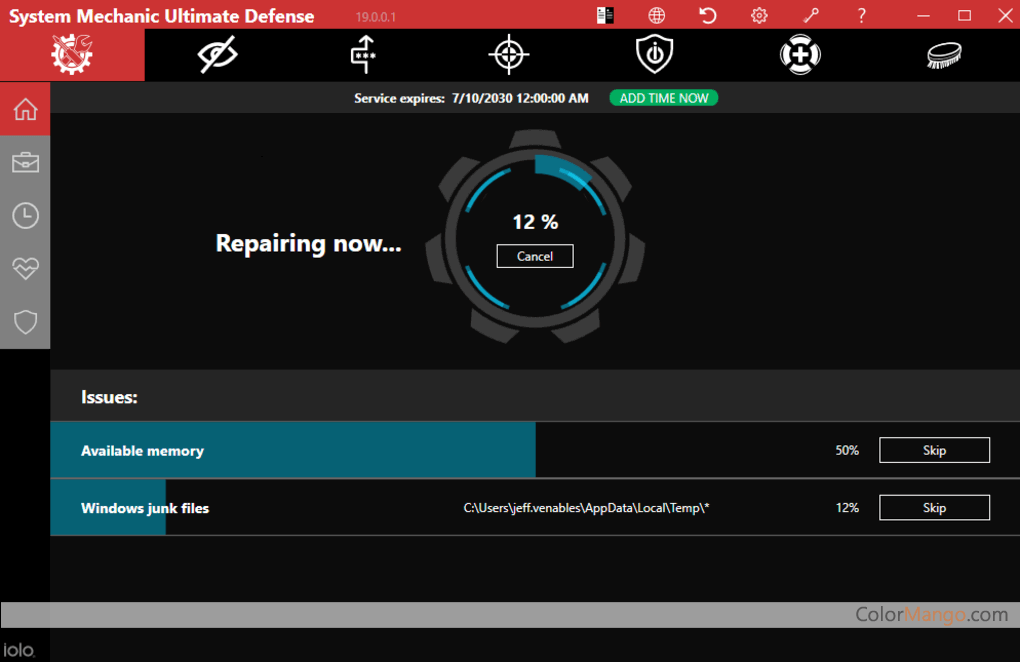
Task: Click the "Issues:" section header
Action: (x=109, y=397)
